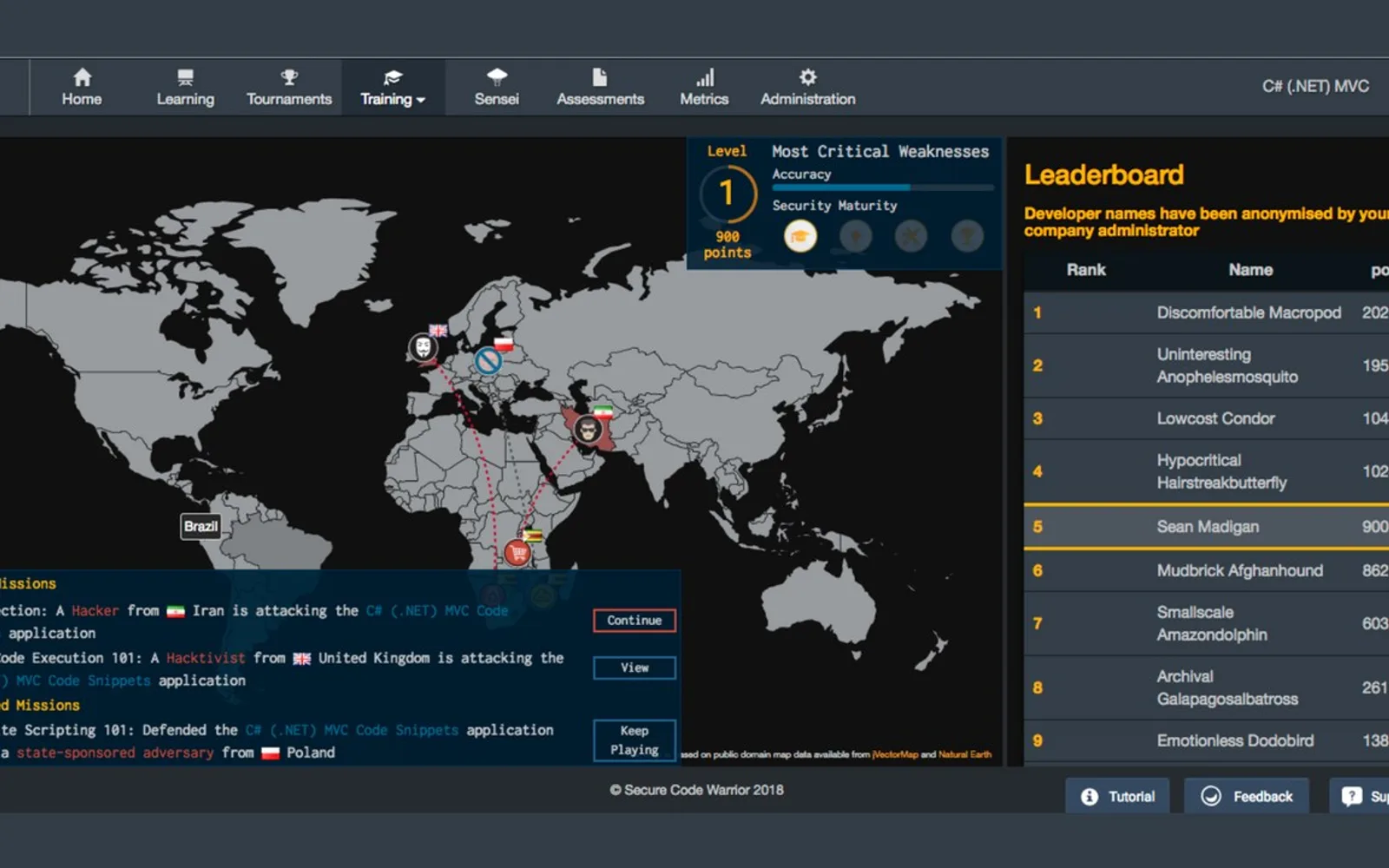Select Hypocritical Hairstreakbutterfly leaderboard entry
This screenshot has height=868, width=1389.
(1207, 471)
